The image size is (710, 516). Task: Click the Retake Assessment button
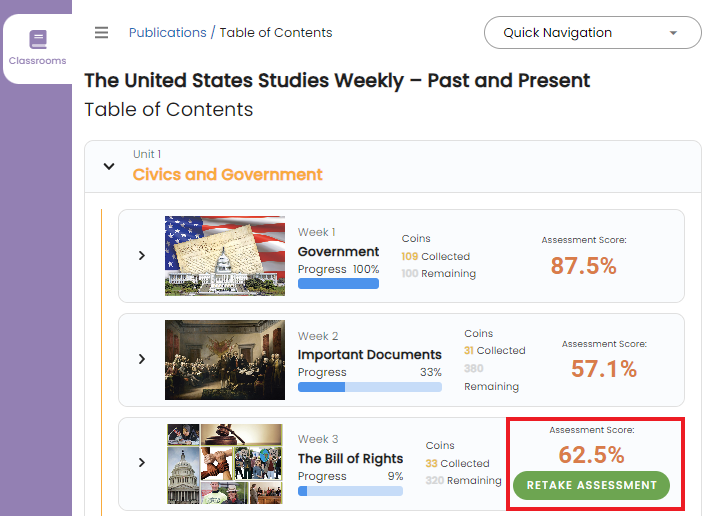click(591, 486)
